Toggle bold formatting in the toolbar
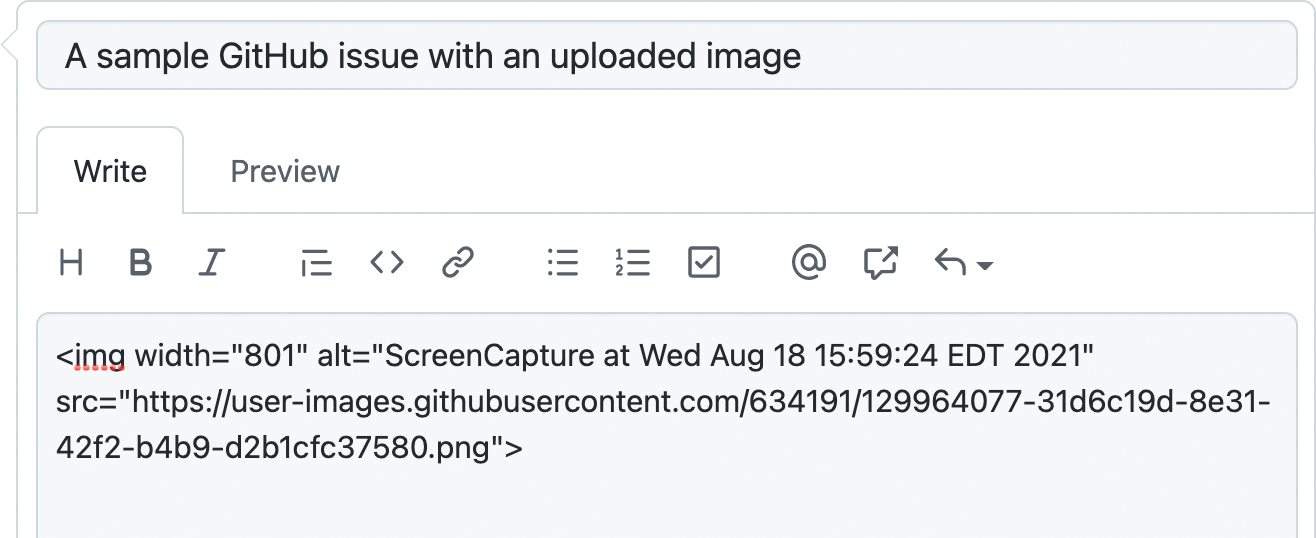This screenshot has height=538, width=1316. click(141, 263)
